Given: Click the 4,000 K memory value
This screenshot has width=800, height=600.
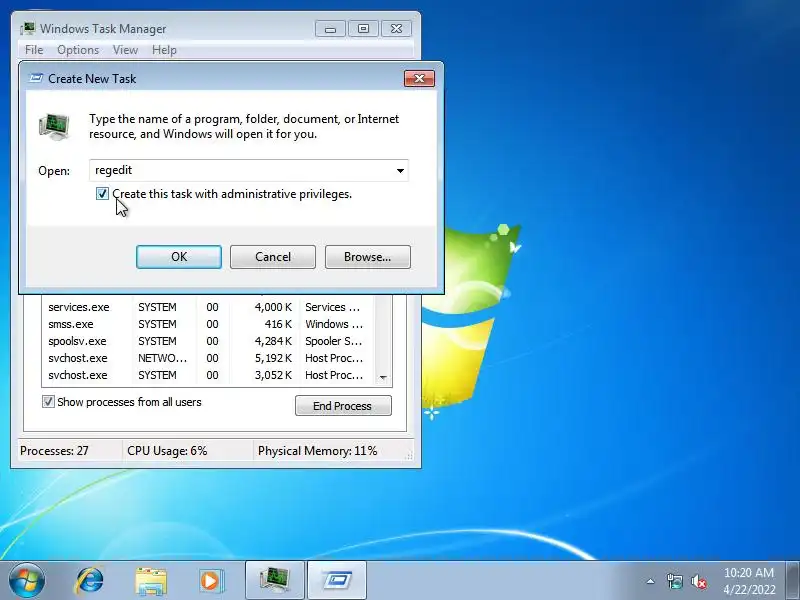Looking at the screenshot, I should (x=273, y=307).
